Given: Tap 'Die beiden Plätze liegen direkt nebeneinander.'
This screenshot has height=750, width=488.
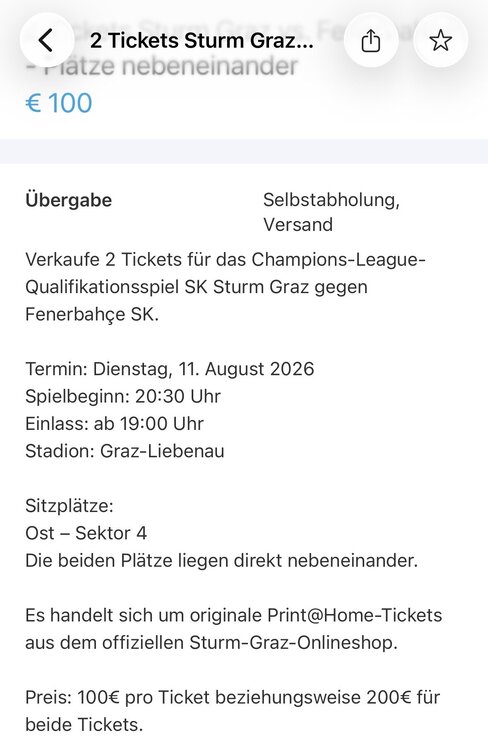Looking at the screenshot, I should (222, 560).
